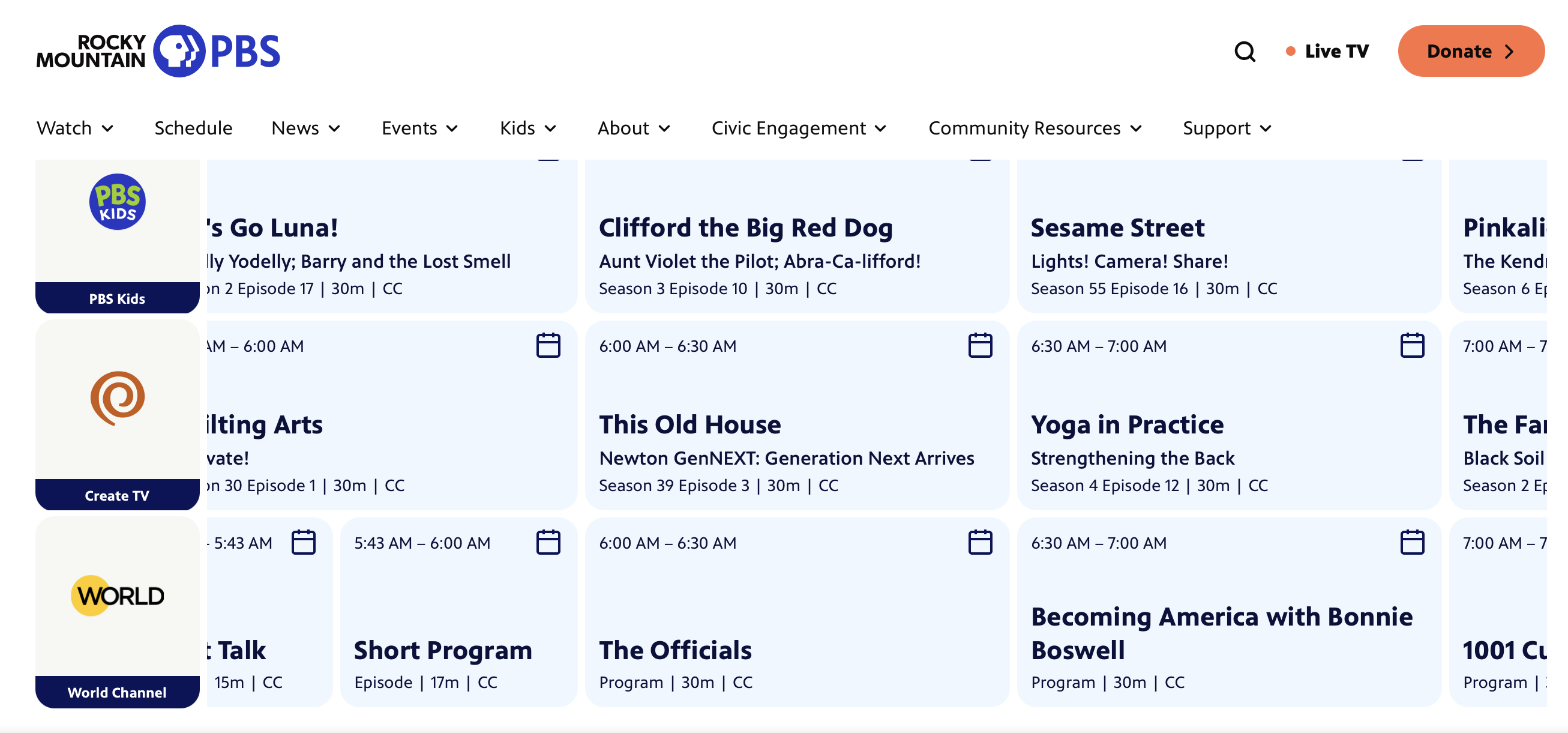
Task: Open Yoga in Practice program
Action: click(1127, 424)
